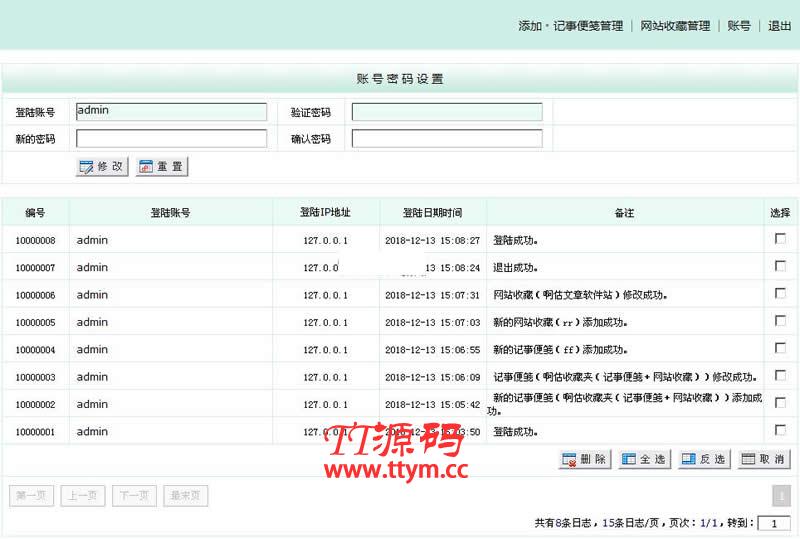Click the 验证密码 input field
This screenshot has height=539, width=800.
(447, 112)
